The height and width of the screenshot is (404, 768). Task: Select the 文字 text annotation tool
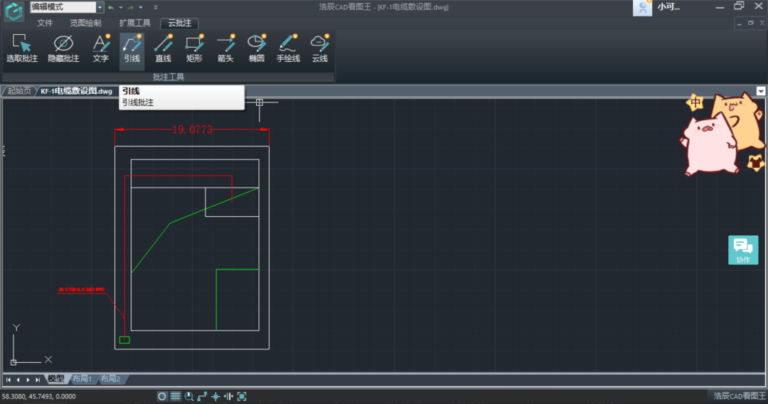click(x=100, y=48)
